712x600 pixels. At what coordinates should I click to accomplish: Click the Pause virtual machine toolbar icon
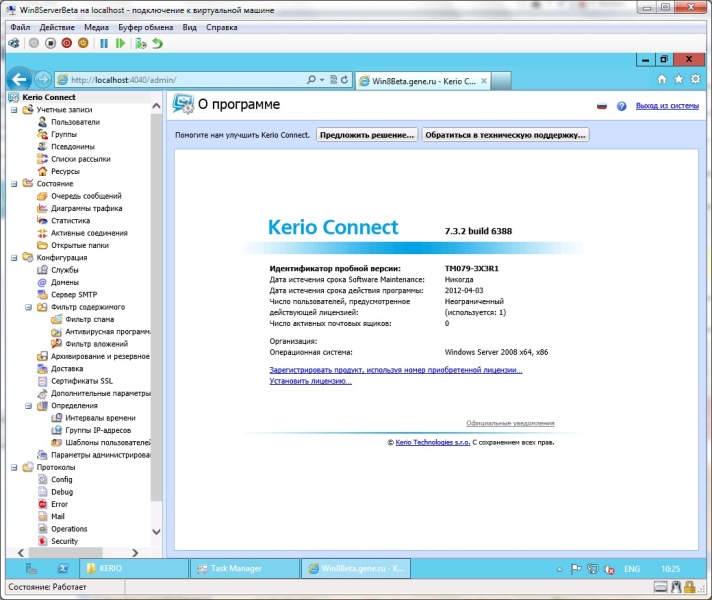point(104,44)
